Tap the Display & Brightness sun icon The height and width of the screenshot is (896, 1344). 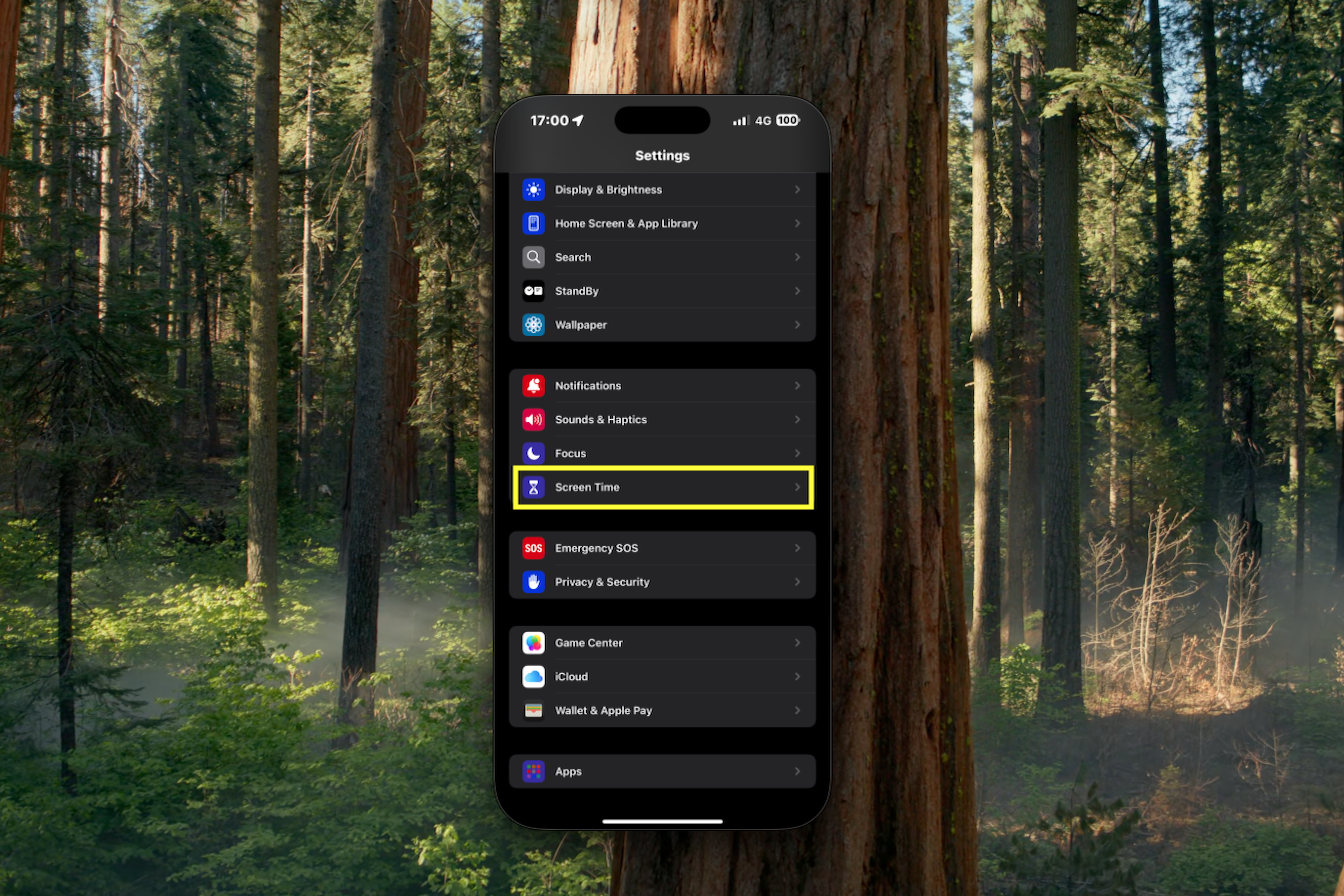533,190
